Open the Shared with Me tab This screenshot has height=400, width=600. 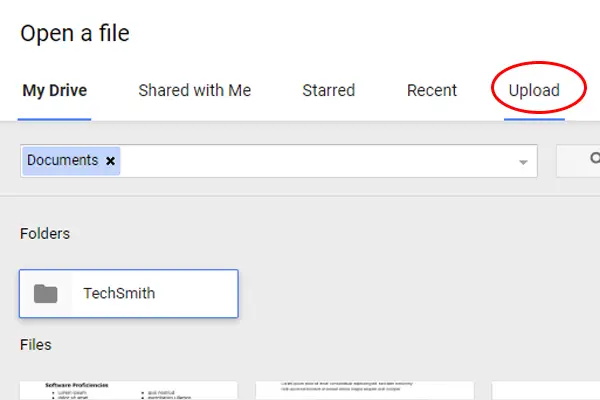194,91
